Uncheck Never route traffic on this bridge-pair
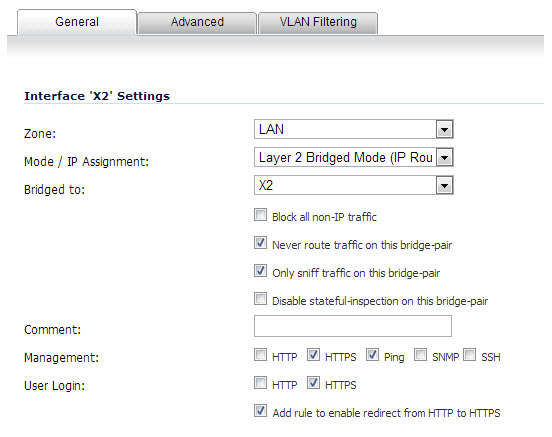Image resolution: width=552 pixels, height=437 pixels. pyautogui.click(x=261, y=243)
